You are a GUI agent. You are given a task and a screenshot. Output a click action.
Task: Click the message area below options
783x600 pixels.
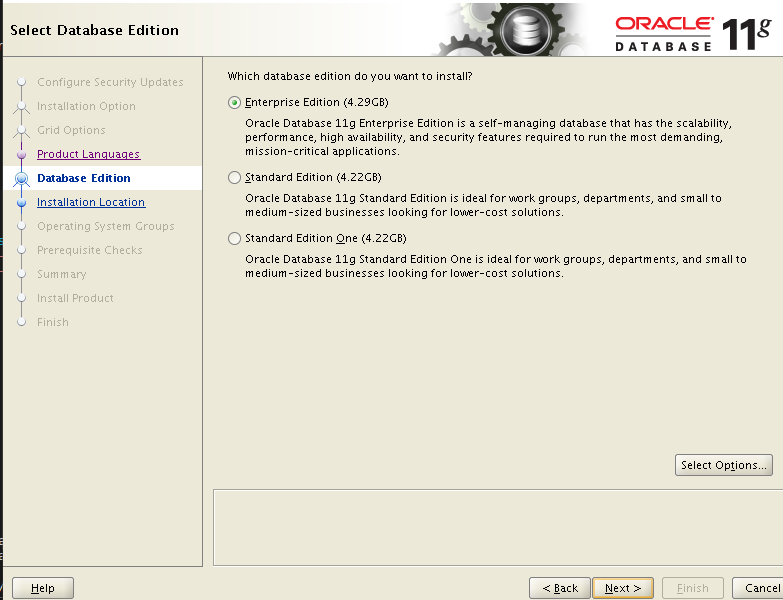point(498,527)
